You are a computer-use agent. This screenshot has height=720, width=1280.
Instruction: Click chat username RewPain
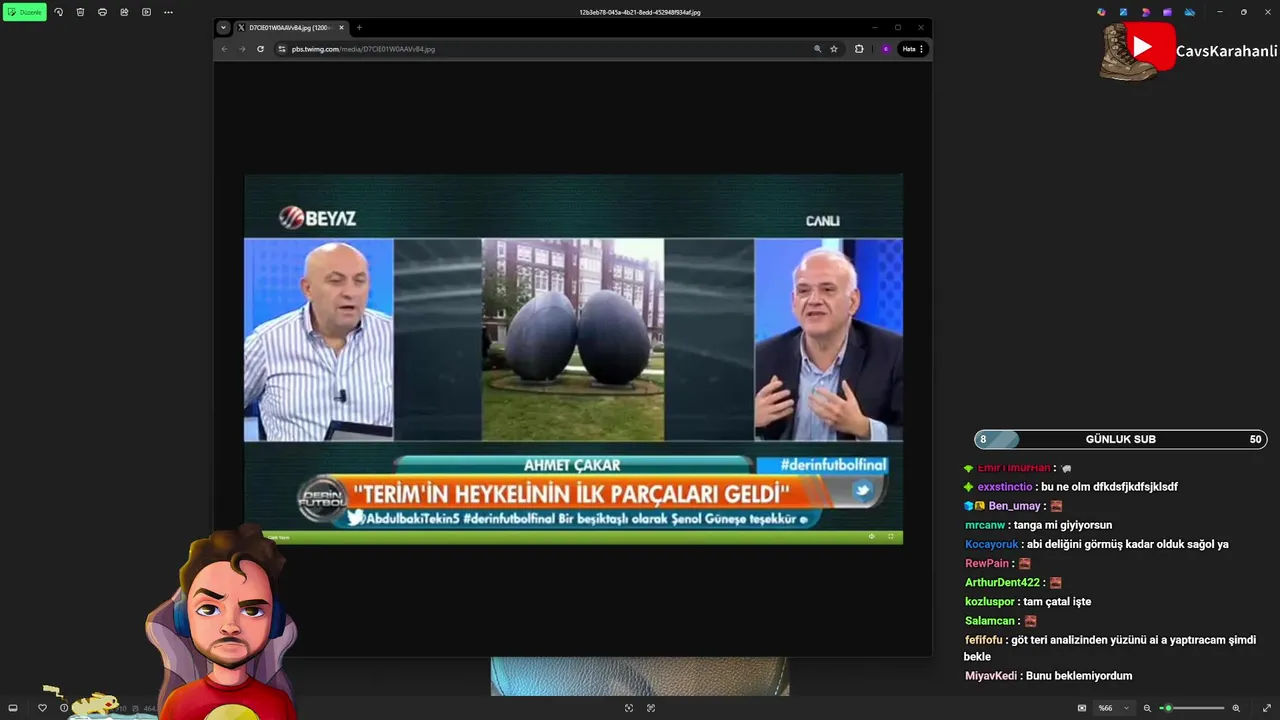(x=987, y=563)
